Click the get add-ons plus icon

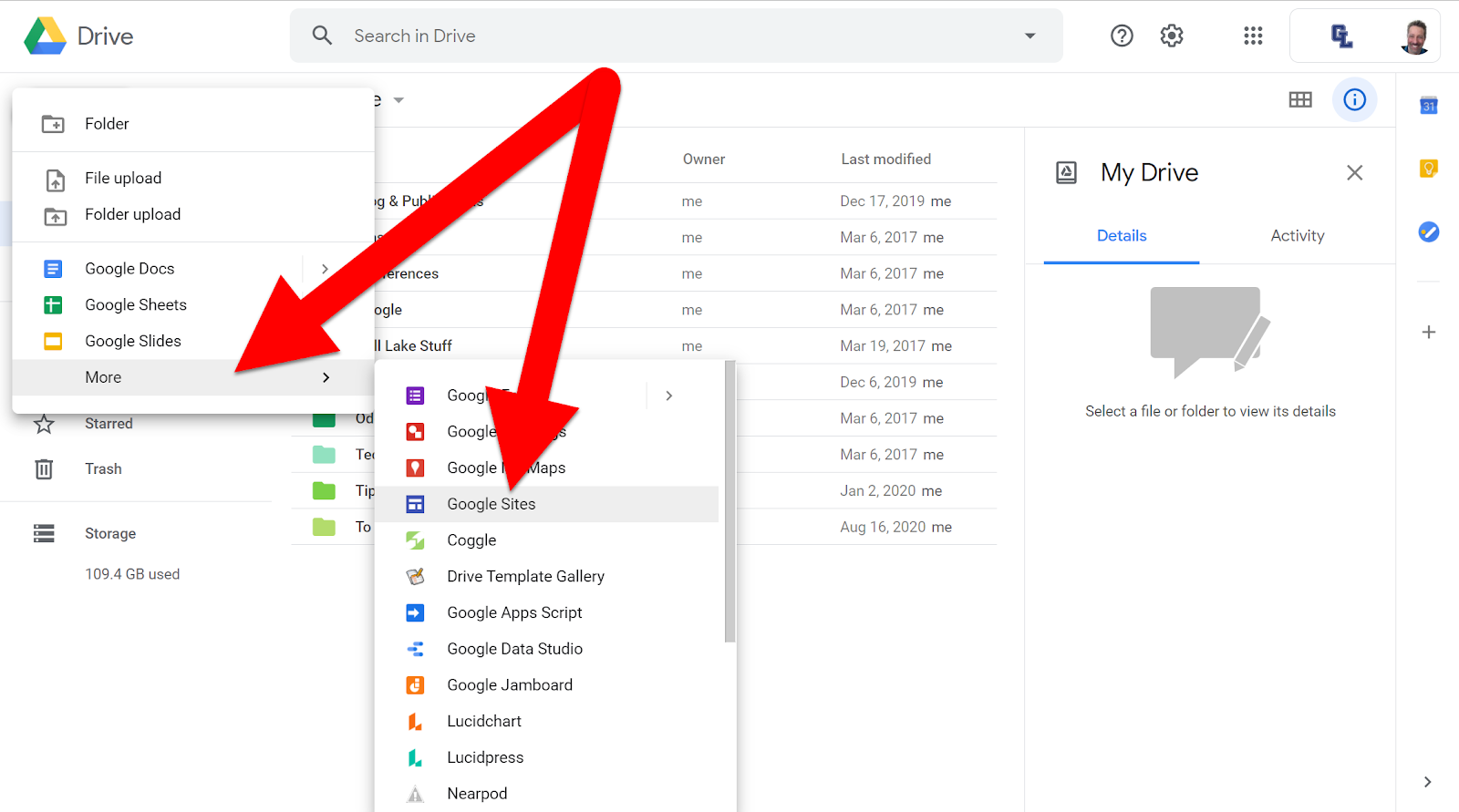click(x=1429, y=332)
